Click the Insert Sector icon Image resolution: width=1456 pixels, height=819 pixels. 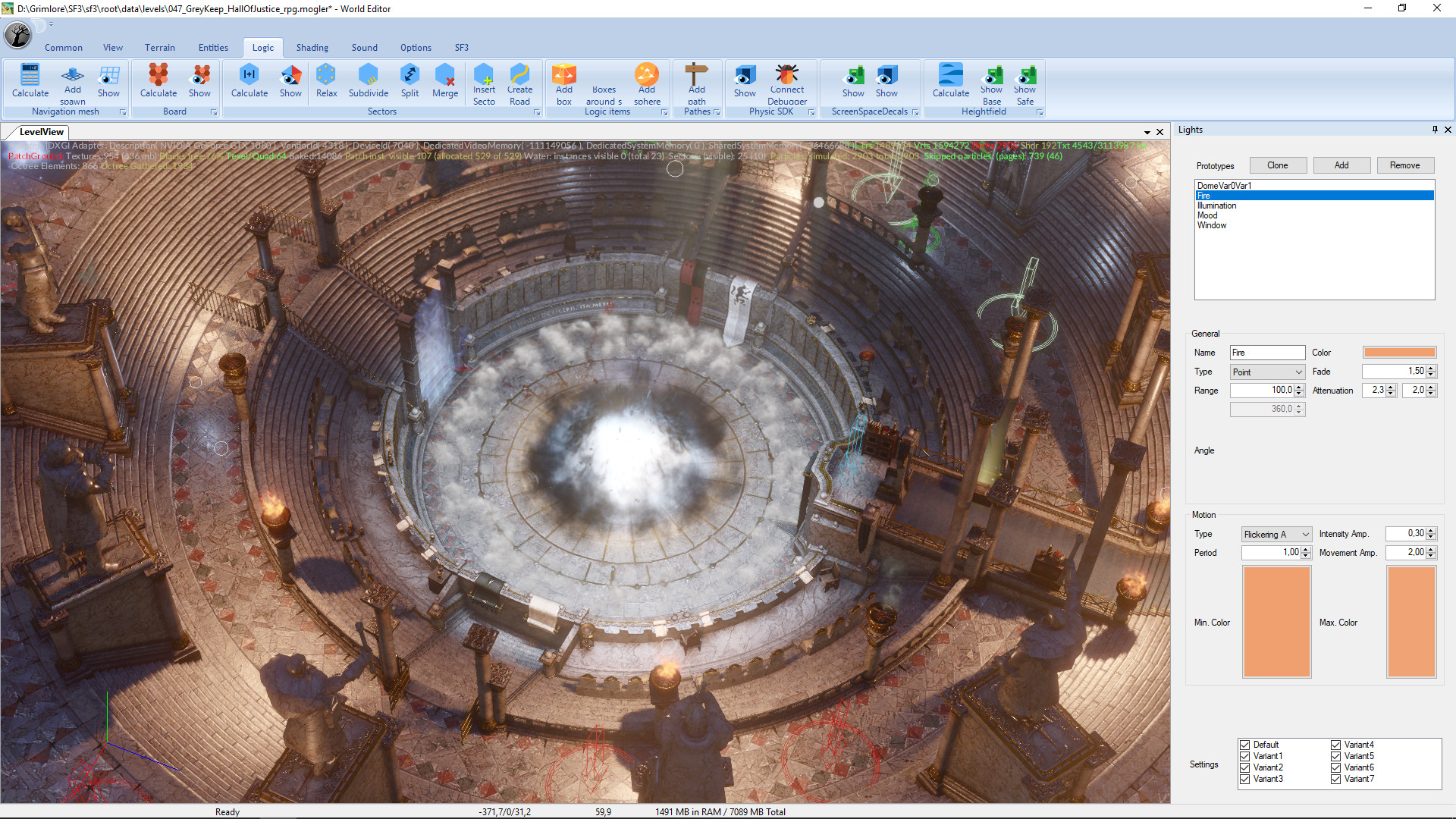point(484,81)
